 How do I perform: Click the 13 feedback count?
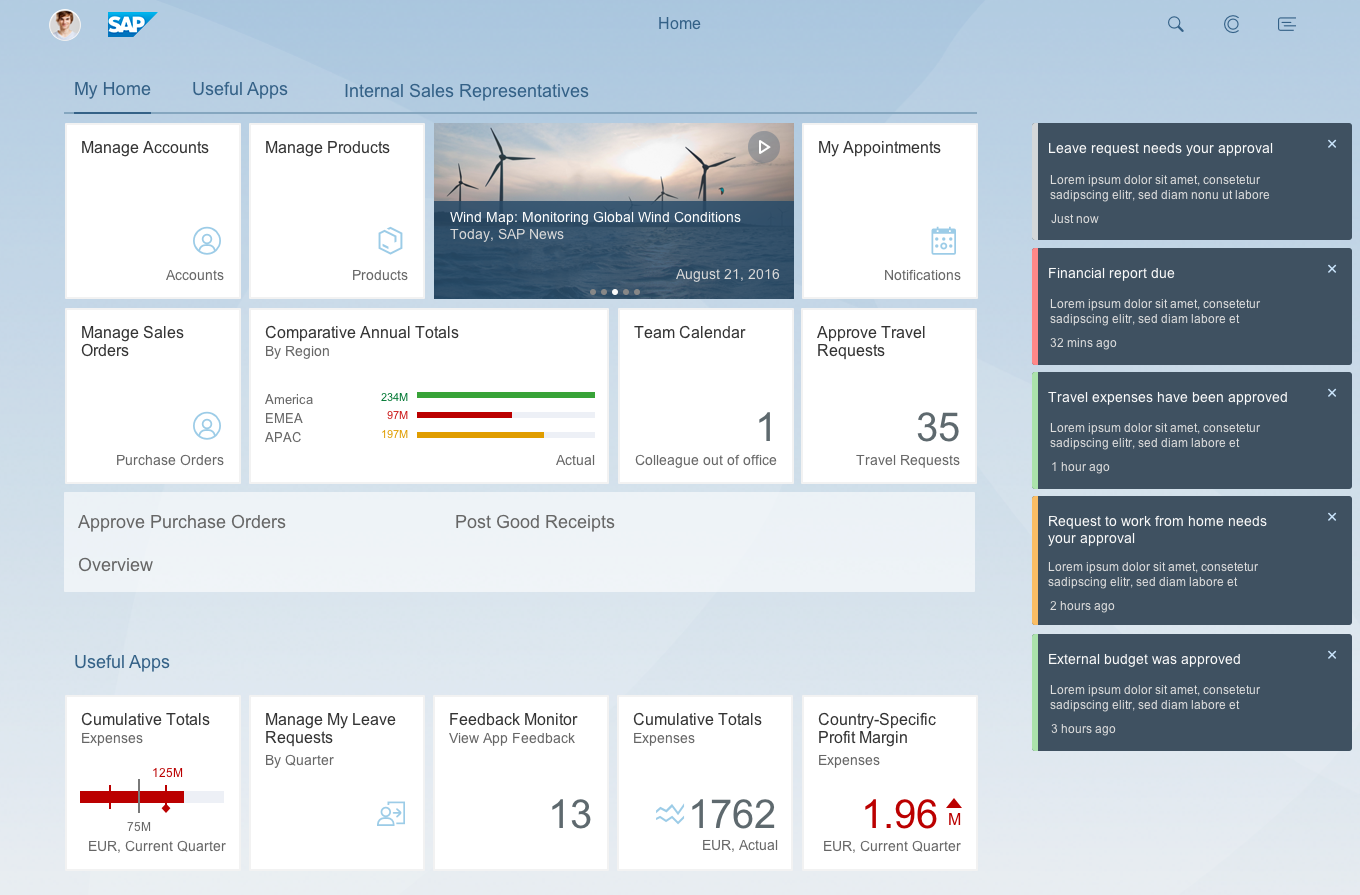[x=571, y=814]
